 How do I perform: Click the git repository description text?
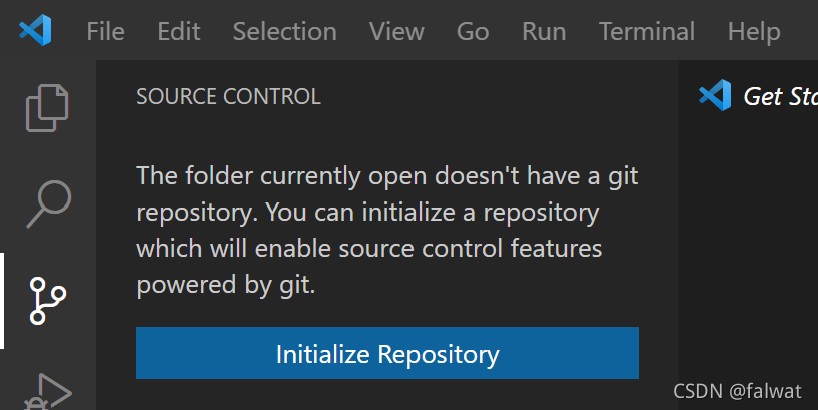click(x=387, y=230)
